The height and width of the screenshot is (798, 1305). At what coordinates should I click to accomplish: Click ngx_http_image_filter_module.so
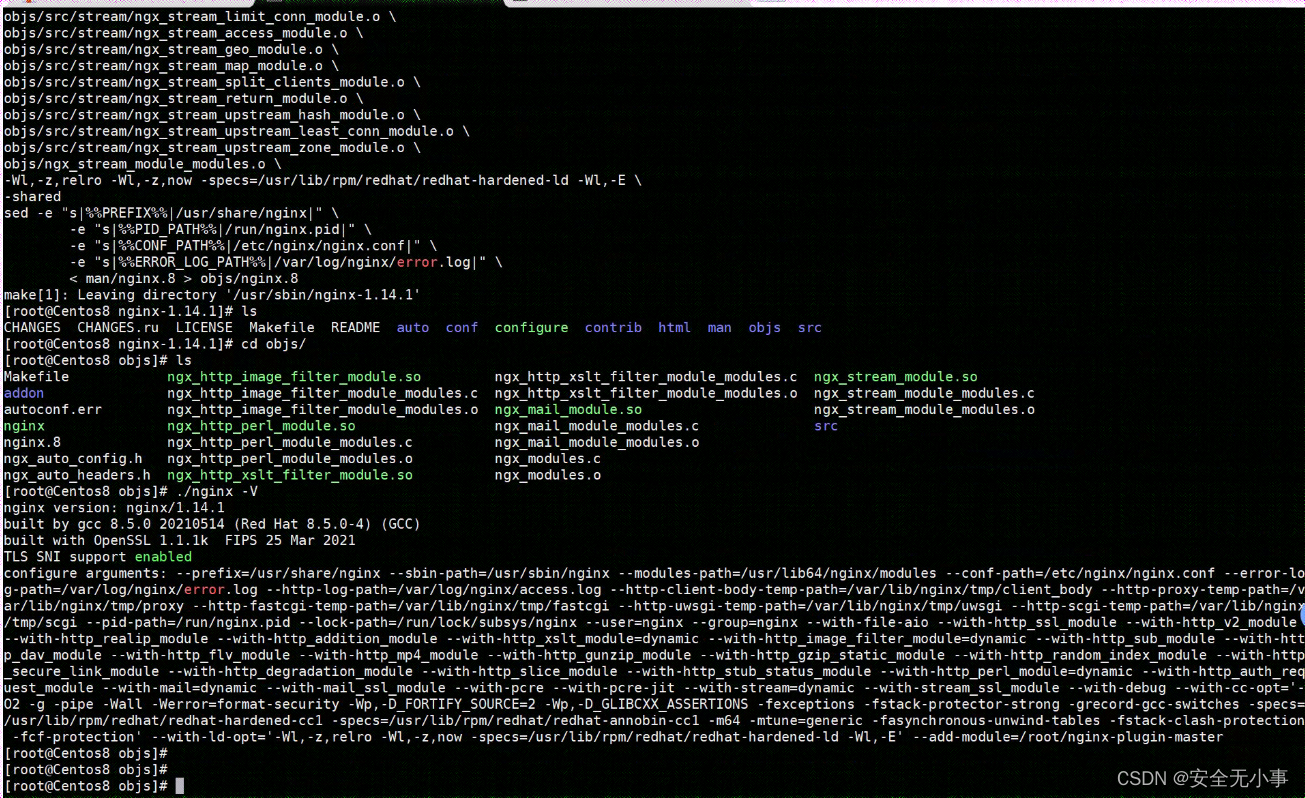(294, 377)
